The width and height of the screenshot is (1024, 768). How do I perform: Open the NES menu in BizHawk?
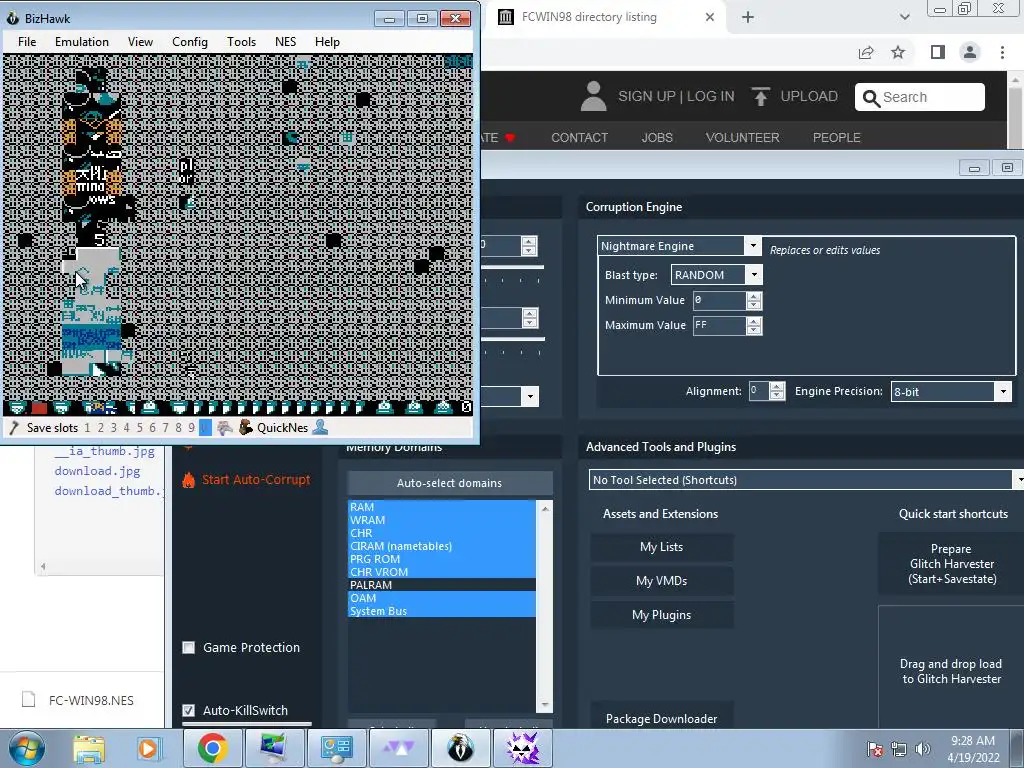285,42
